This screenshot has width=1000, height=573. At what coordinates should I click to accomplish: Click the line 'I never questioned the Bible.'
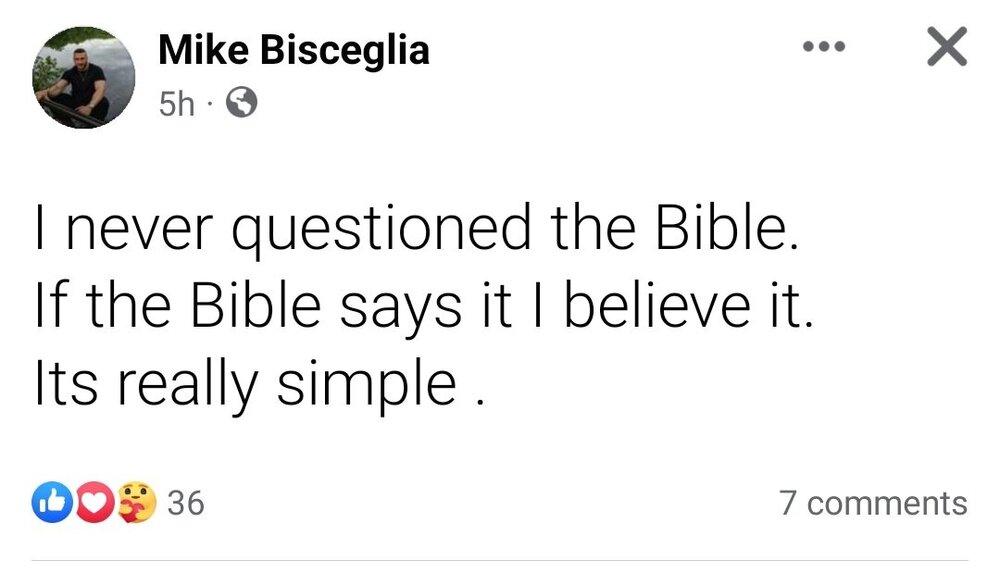click(417, 231)
